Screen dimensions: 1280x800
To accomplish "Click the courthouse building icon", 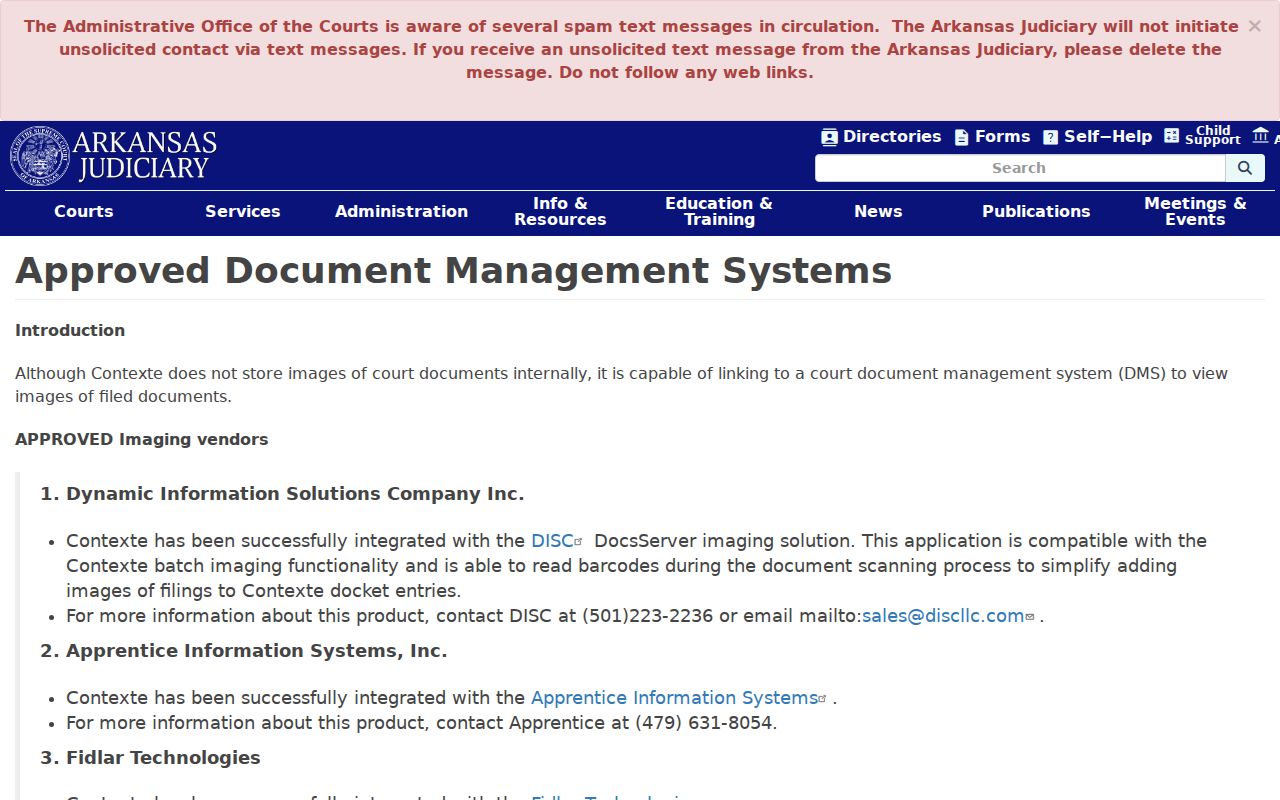I will (x=1260, y=135).
